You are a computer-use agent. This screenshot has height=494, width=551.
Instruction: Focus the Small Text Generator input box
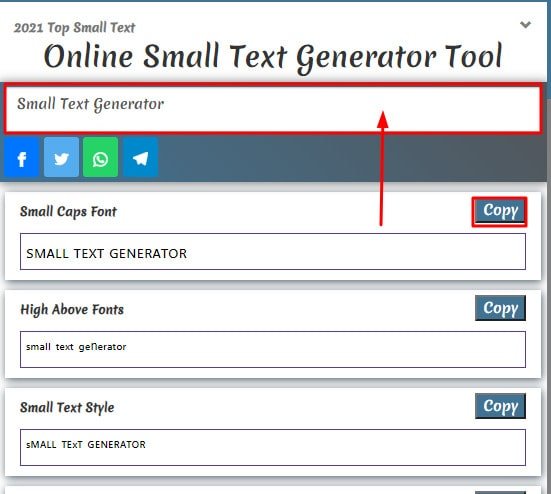point(272,109)
